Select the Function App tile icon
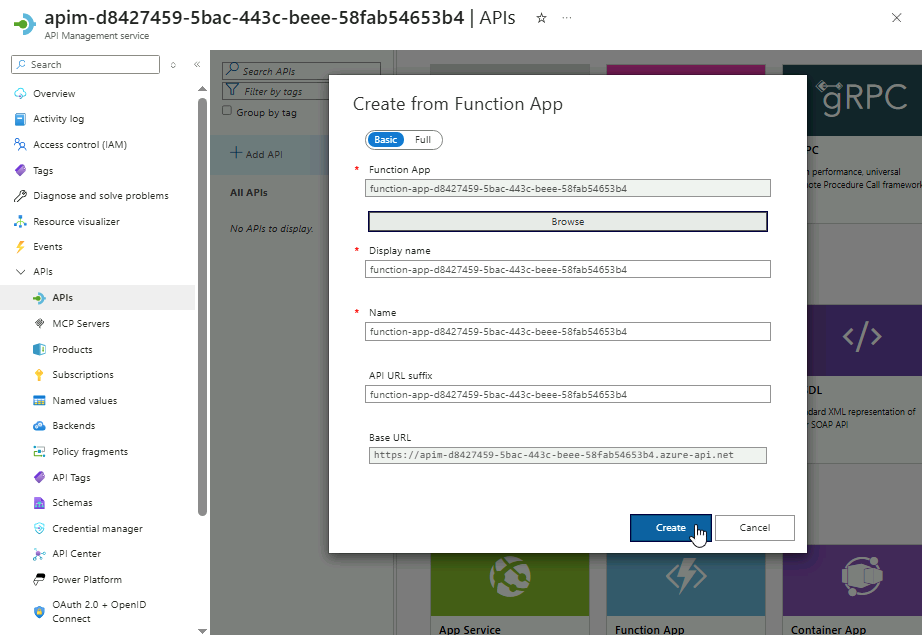922x635 pixels. [x=685, y=577]
